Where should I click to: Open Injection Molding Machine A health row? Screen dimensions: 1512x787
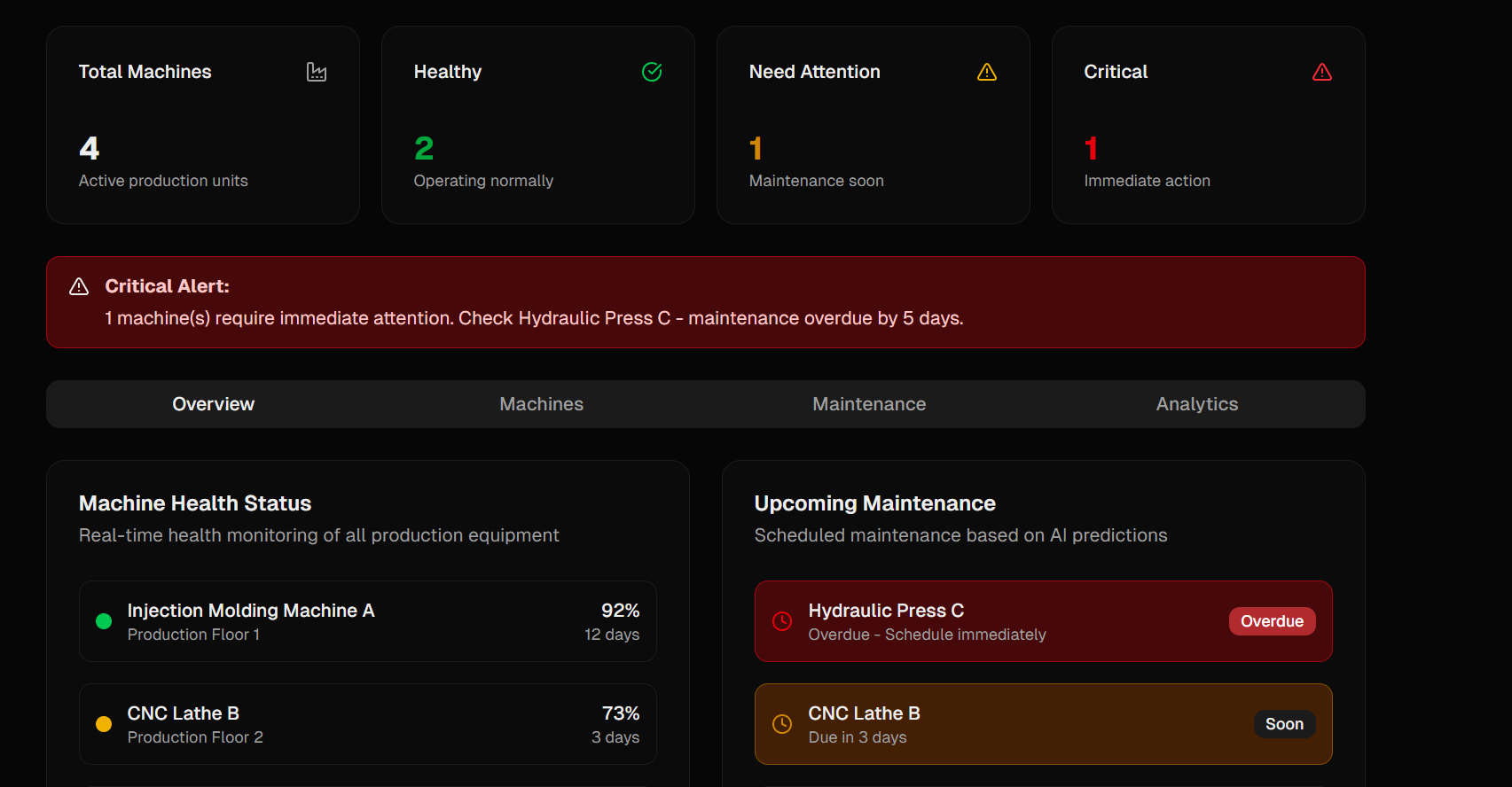point(367,621)
